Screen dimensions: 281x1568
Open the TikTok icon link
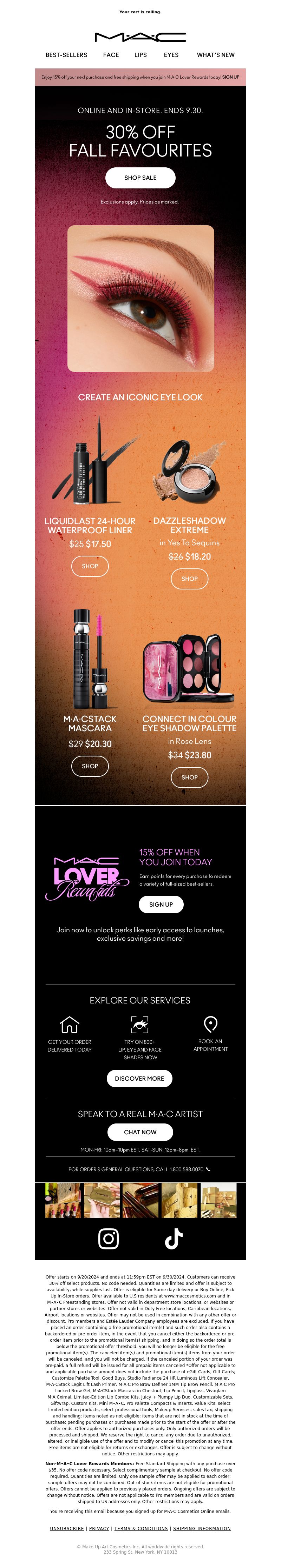click(x=174, y=1239)
